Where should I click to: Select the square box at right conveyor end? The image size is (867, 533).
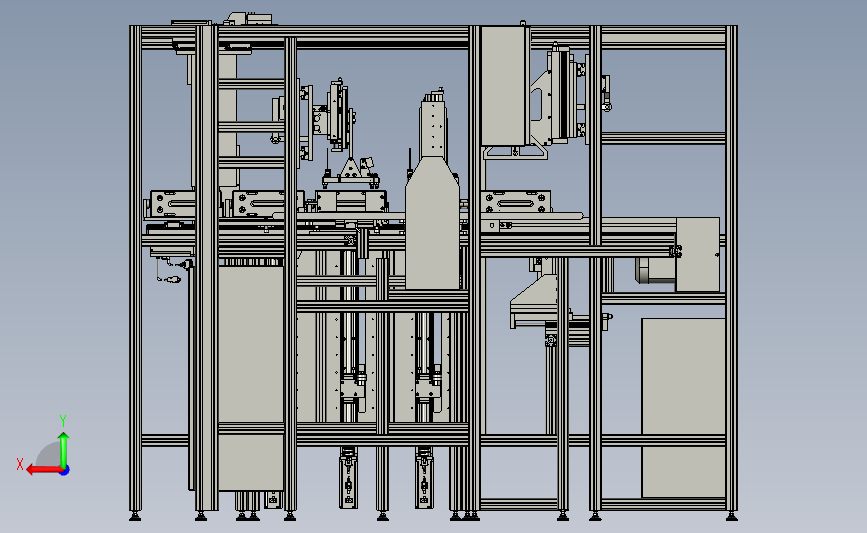click(698, 254)
